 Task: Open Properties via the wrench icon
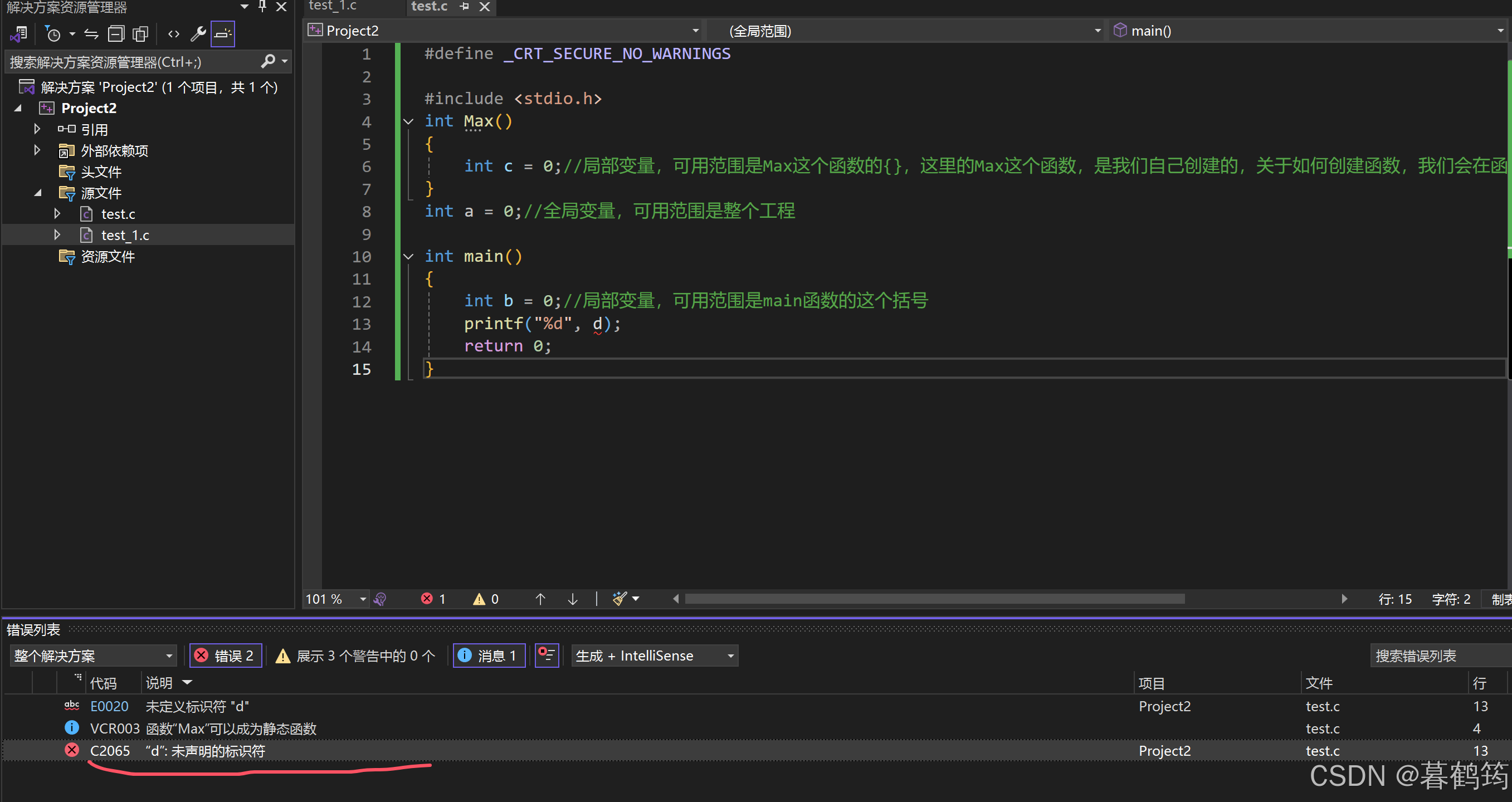198,34
